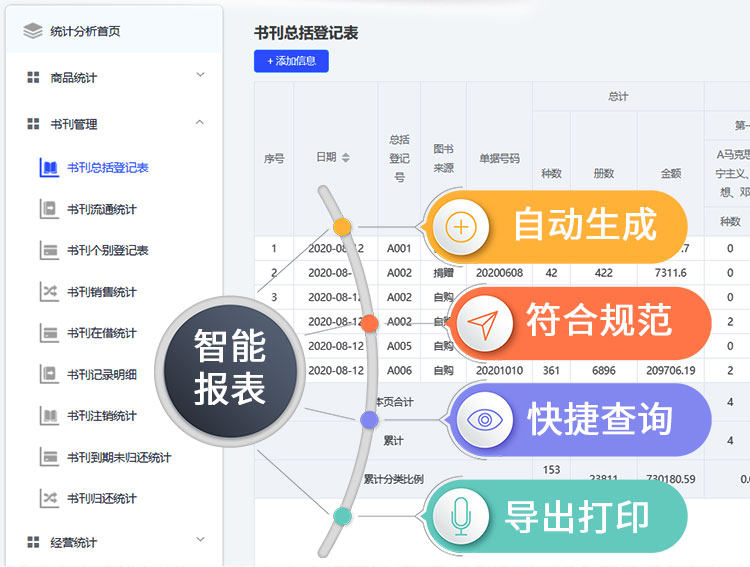Click the 累计分类比例 row label
Viewport: 750px width, 567px height.
click(x=394, y=479)
